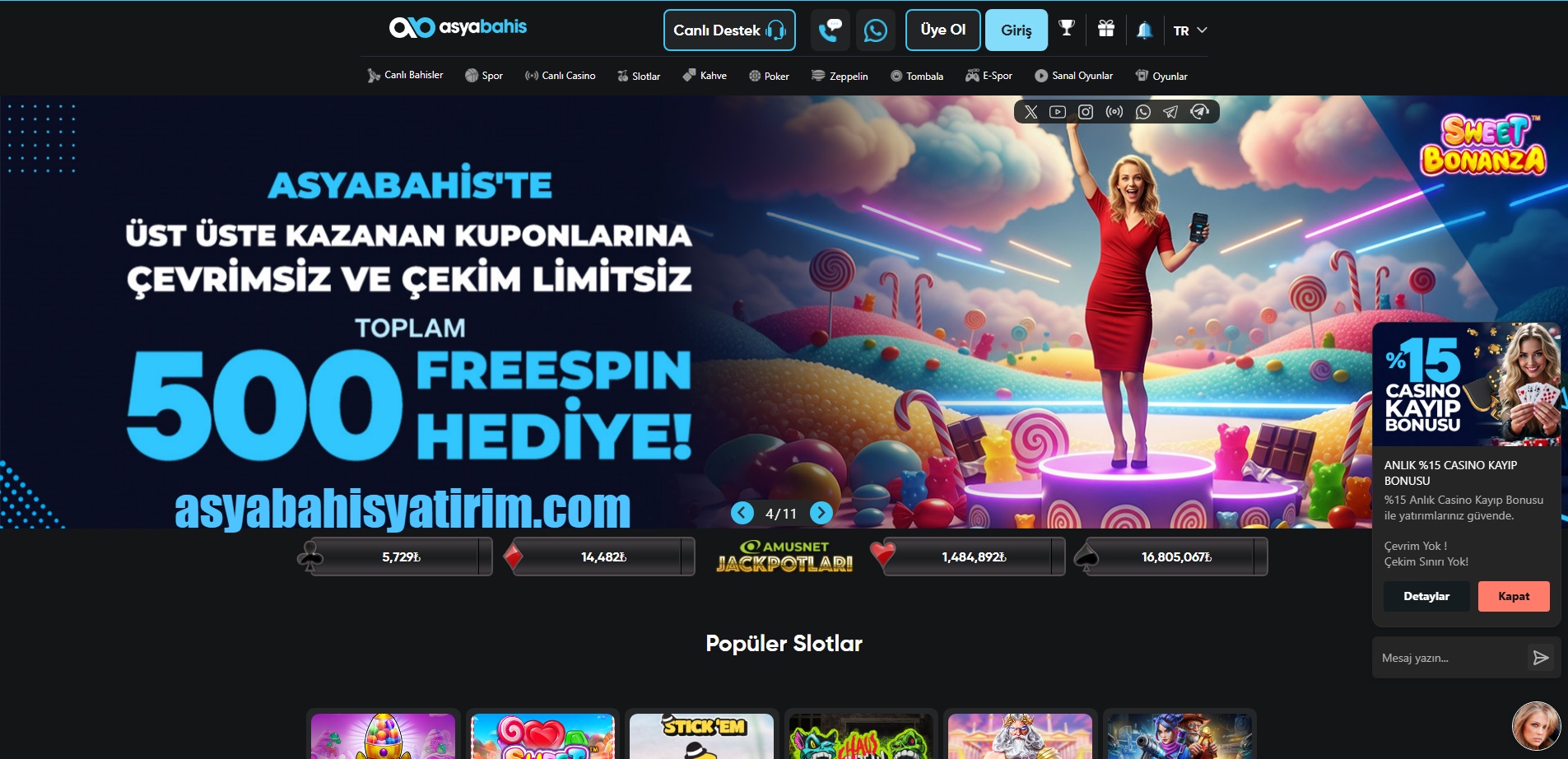
Task: Click the asyabahis logo
Action: pos(458,27)
